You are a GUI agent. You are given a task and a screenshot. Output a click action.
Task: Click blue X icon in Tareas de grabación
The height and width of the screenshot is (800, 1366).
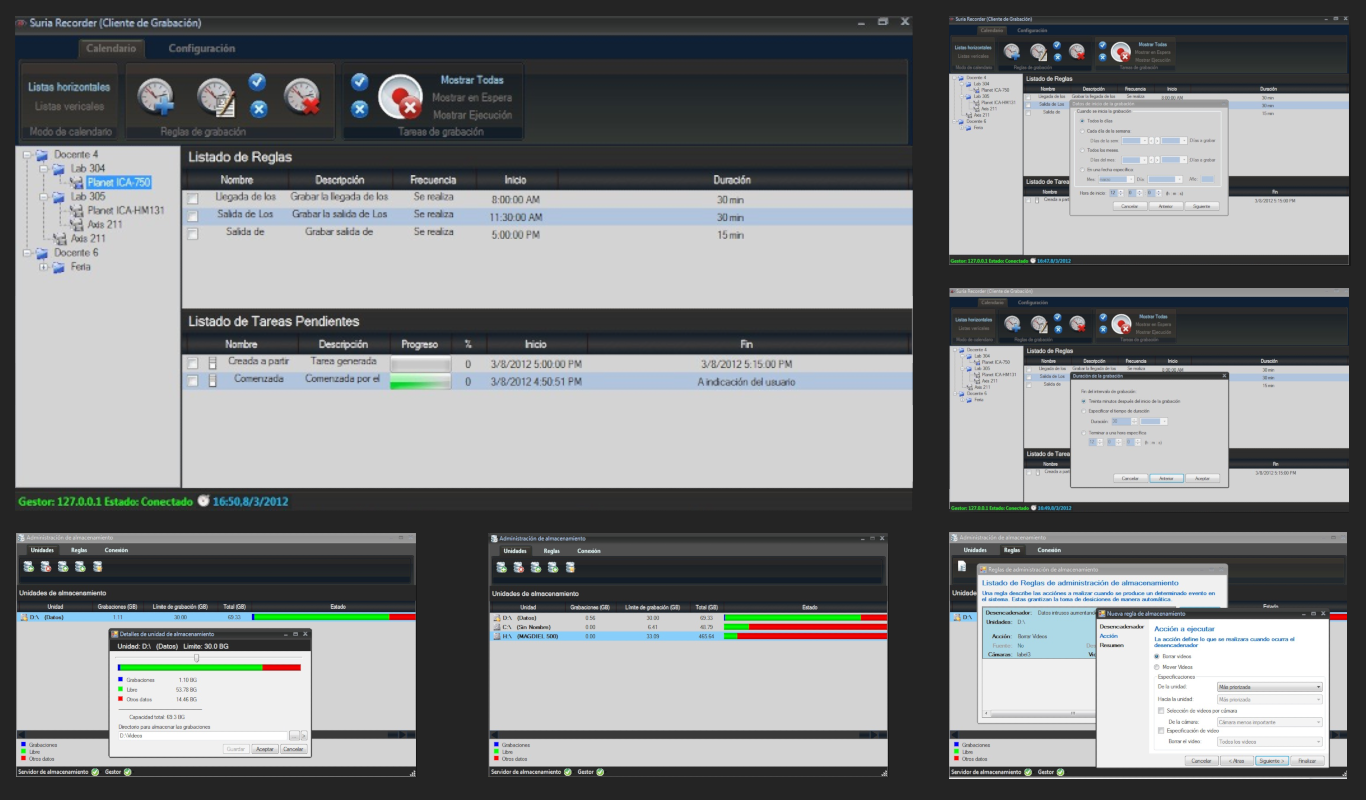coord(360,109)
